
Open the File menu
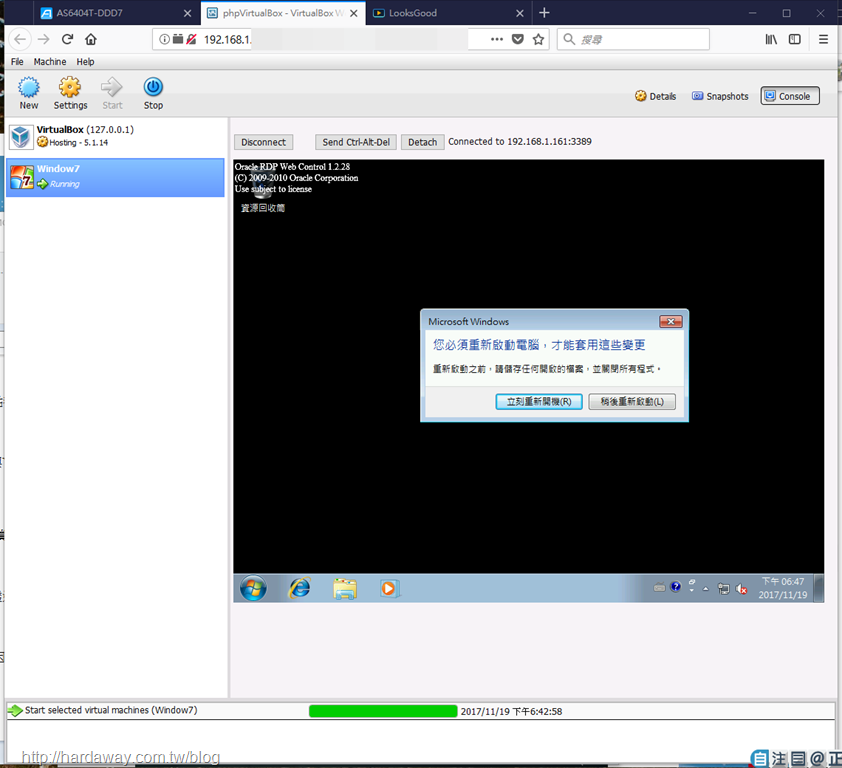(17, 62)
